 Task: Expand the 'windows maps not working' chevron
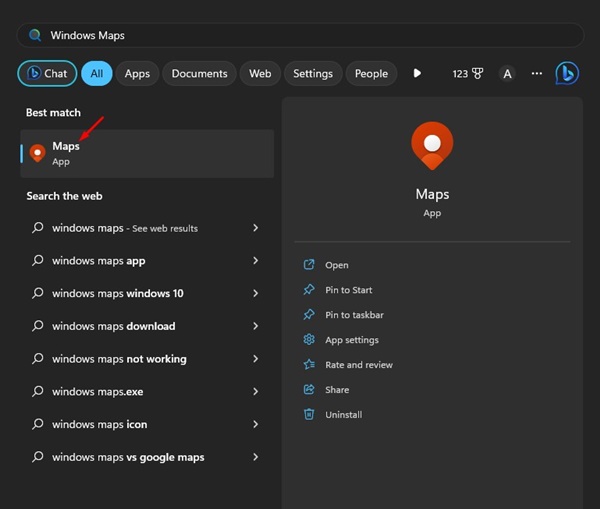(x=256, y=359)
